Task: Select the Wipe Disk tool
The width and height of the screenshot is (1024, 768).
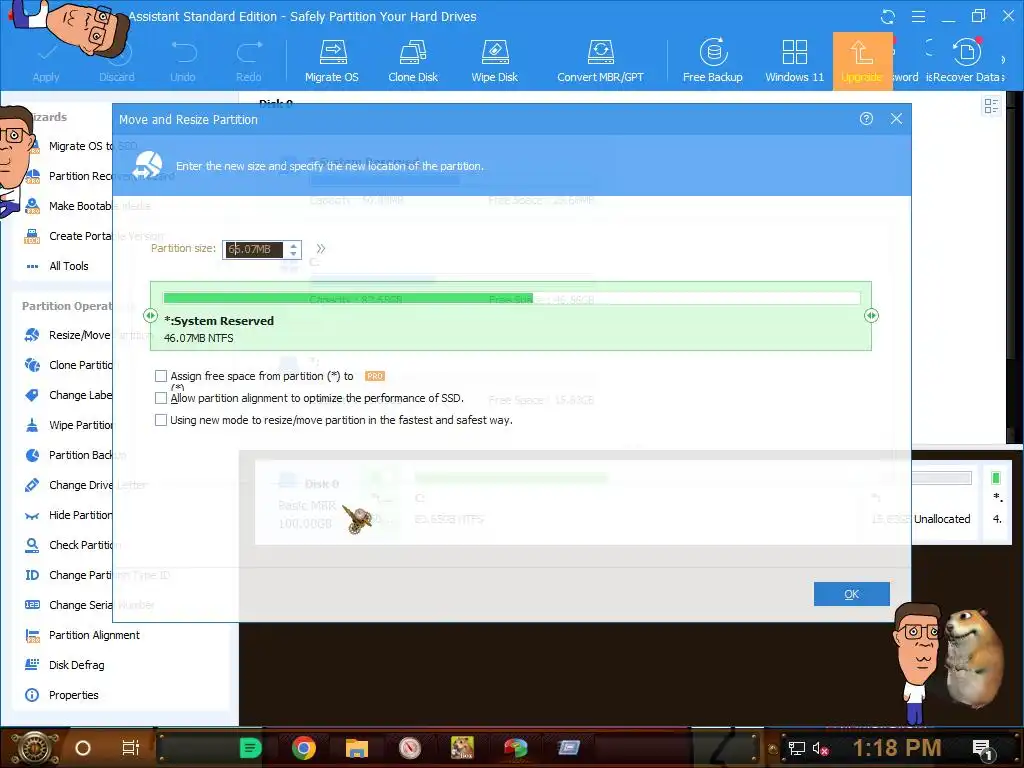Action: pyautogui.click(x=494, y=61)
